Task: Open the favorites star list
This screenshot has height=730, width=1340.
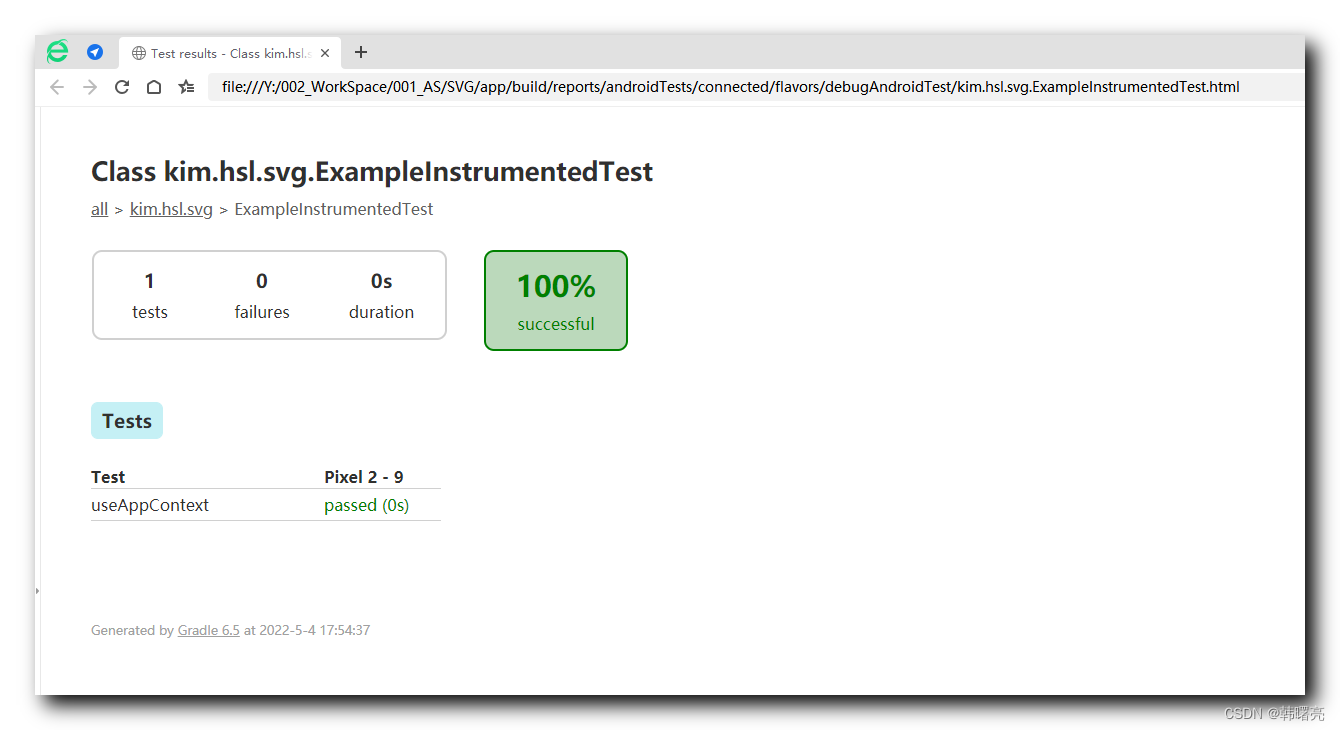Action: [186, 87]
